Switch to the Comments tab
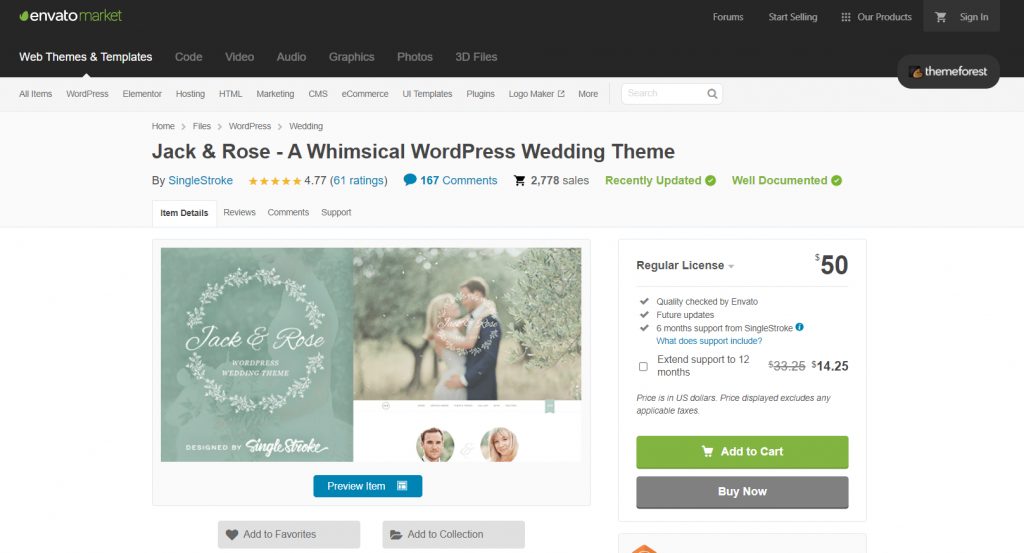The height and width of the screenshot is (553, 1024). coord(288,212)
